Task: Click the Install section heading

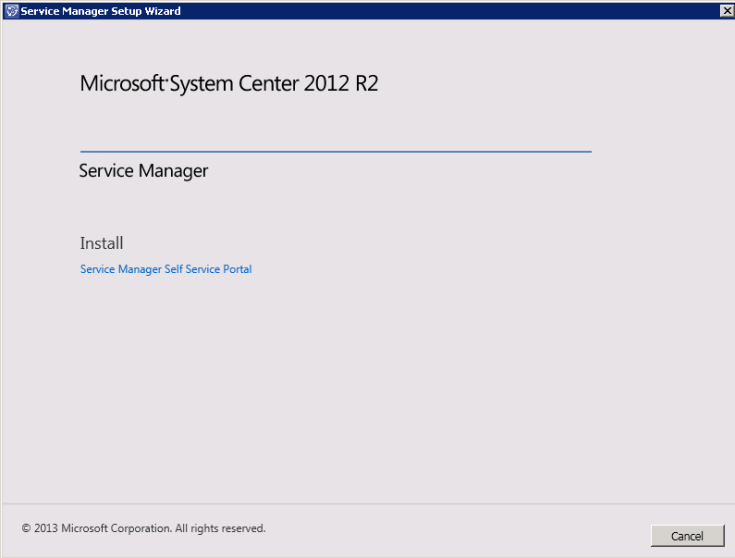Action: (101, 243)
